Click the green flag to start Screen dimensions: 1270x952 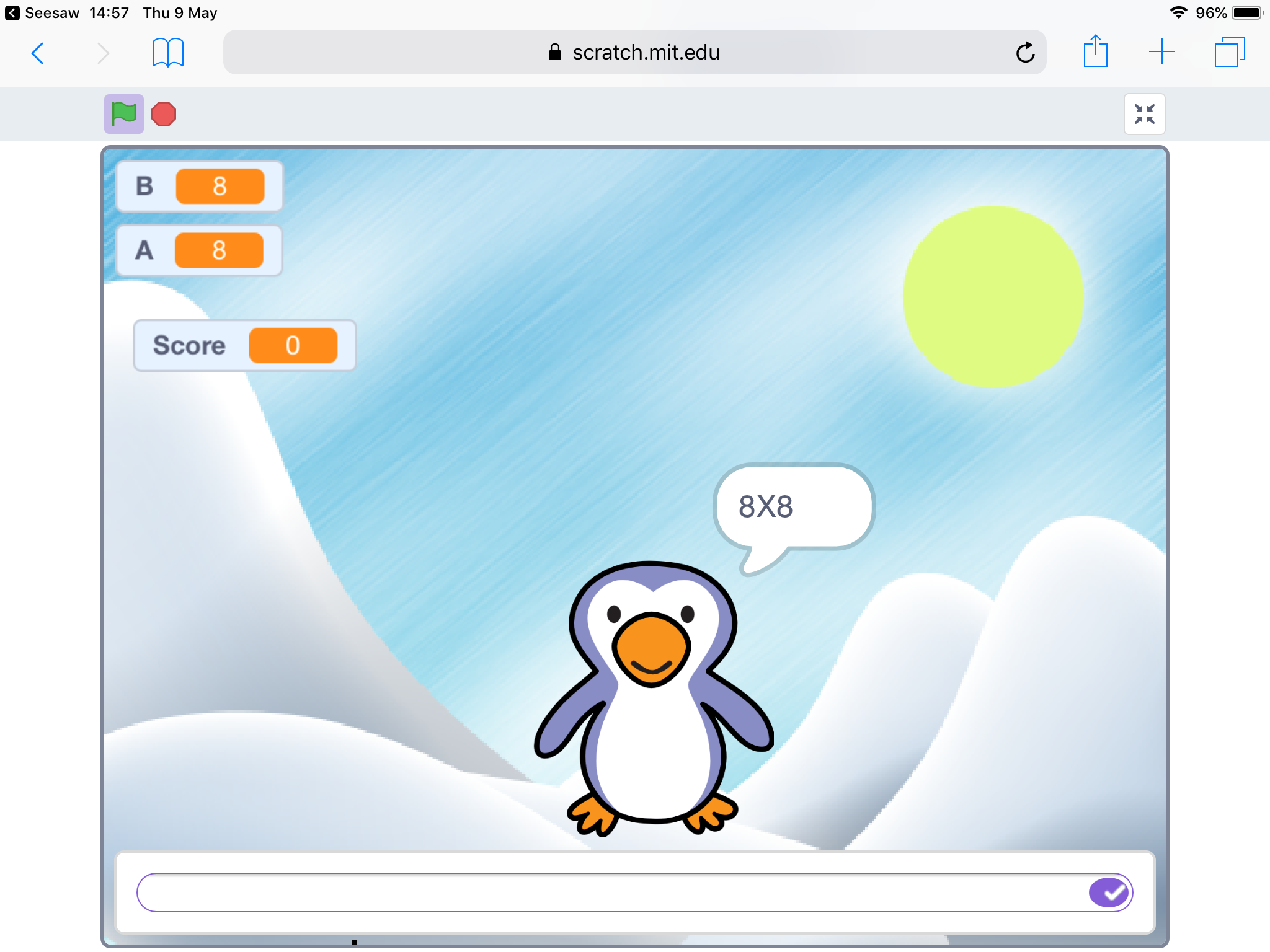(123, 114)
